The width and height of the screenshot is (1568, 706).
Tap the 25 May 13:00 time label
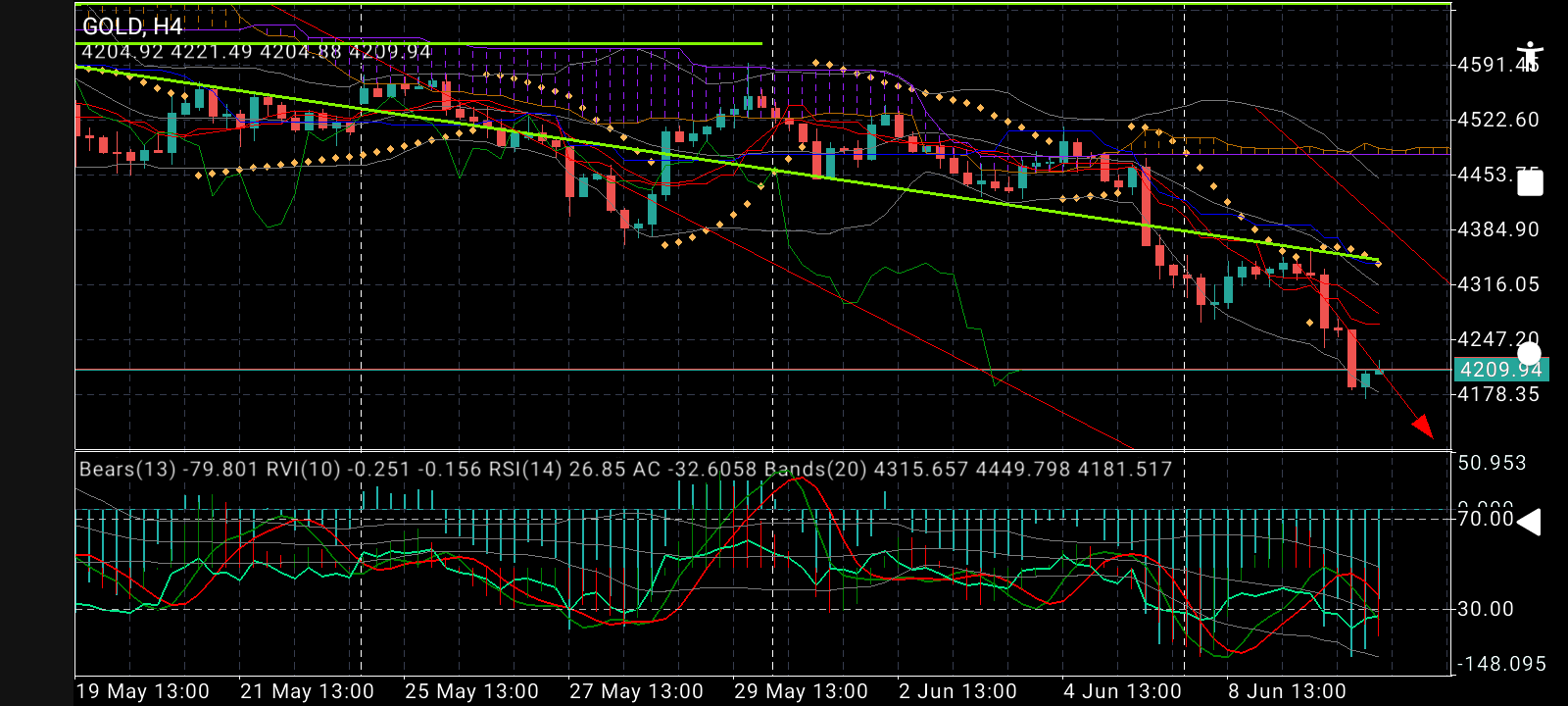(471, 691)
